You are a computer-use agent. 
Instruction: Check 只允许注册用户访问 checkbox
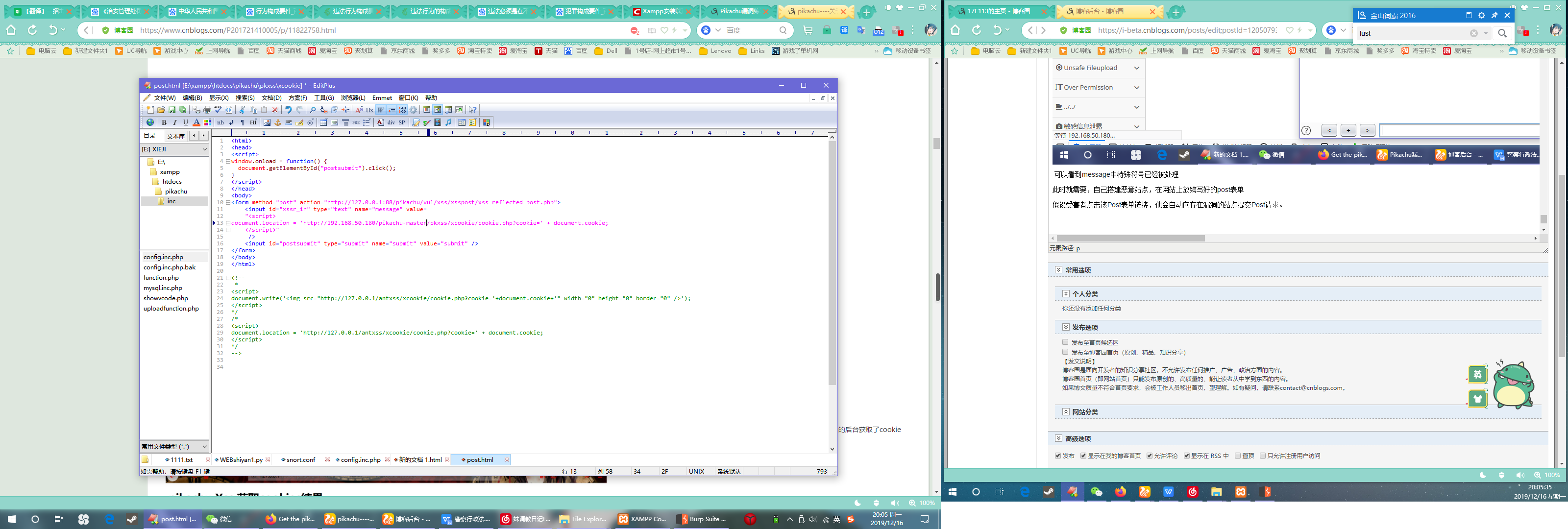[1262, 456]
